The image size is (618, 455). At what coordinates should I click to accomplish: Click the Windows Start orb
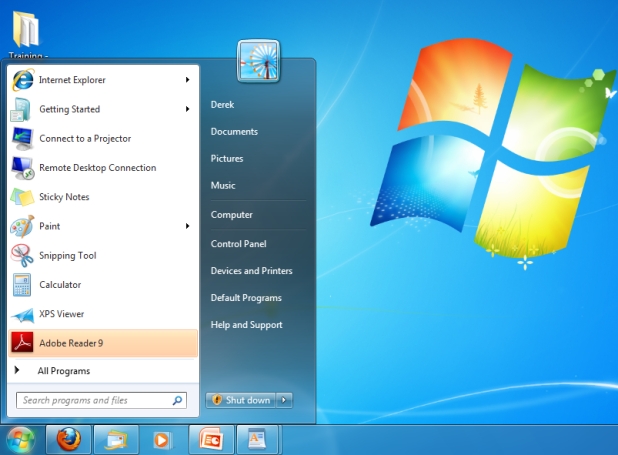(20, 440)
